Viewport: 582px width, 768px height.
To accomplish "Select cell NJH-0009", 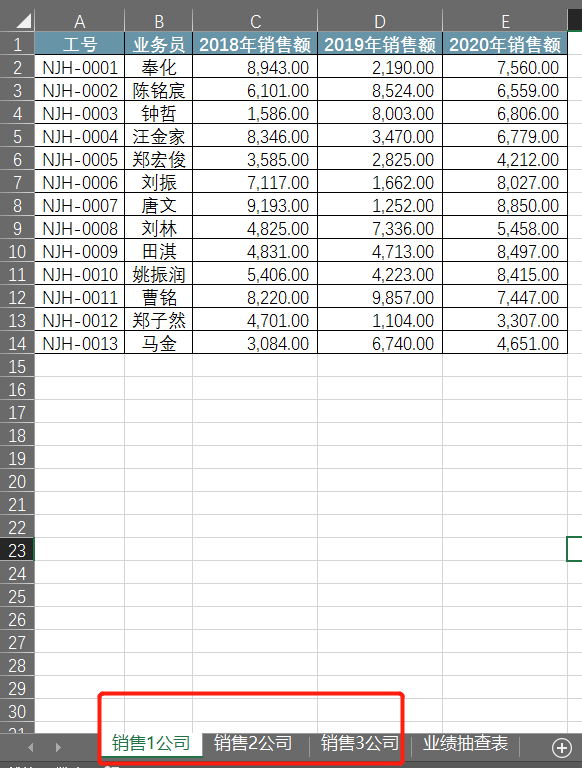I will click(79, 252).
